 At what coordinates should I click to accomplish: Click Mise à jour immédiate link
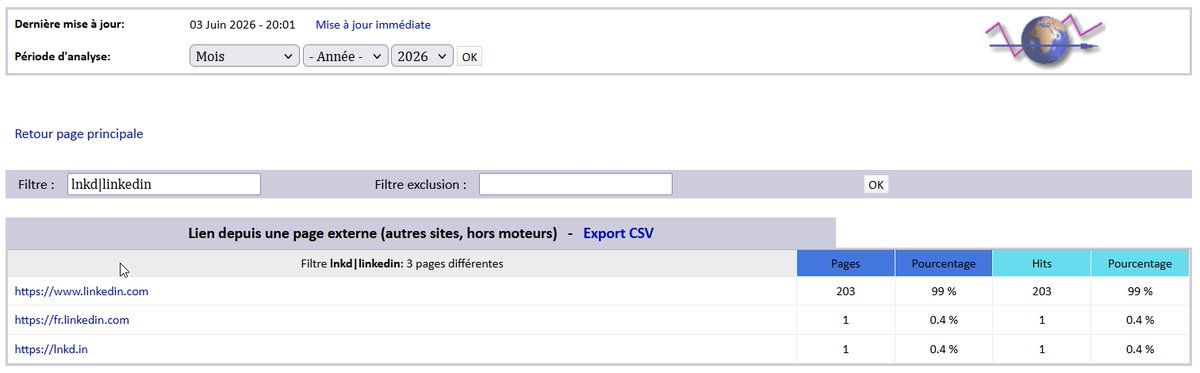373,24
